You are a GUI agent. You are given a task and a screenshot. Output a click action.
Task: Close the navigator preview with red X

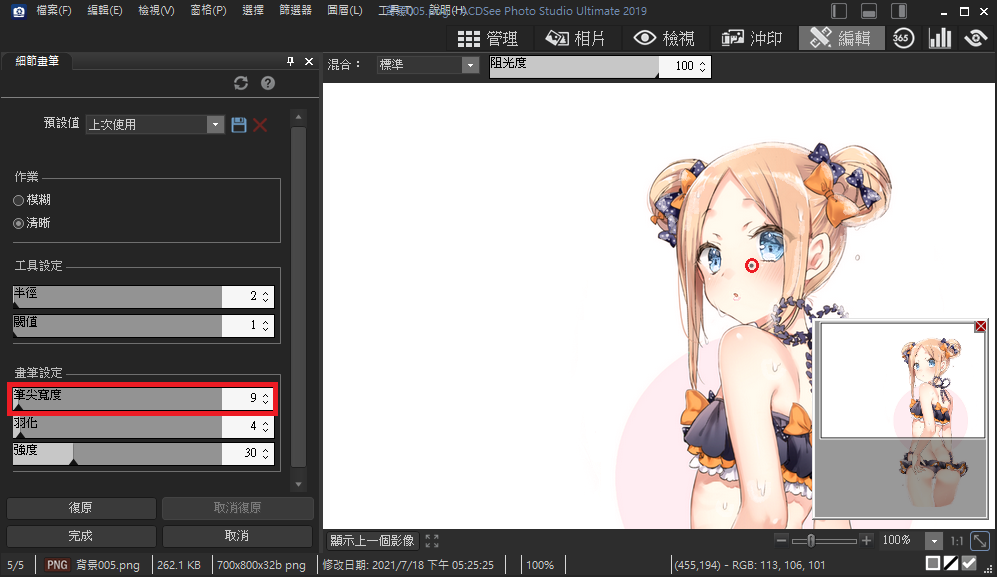click(980, 326)
